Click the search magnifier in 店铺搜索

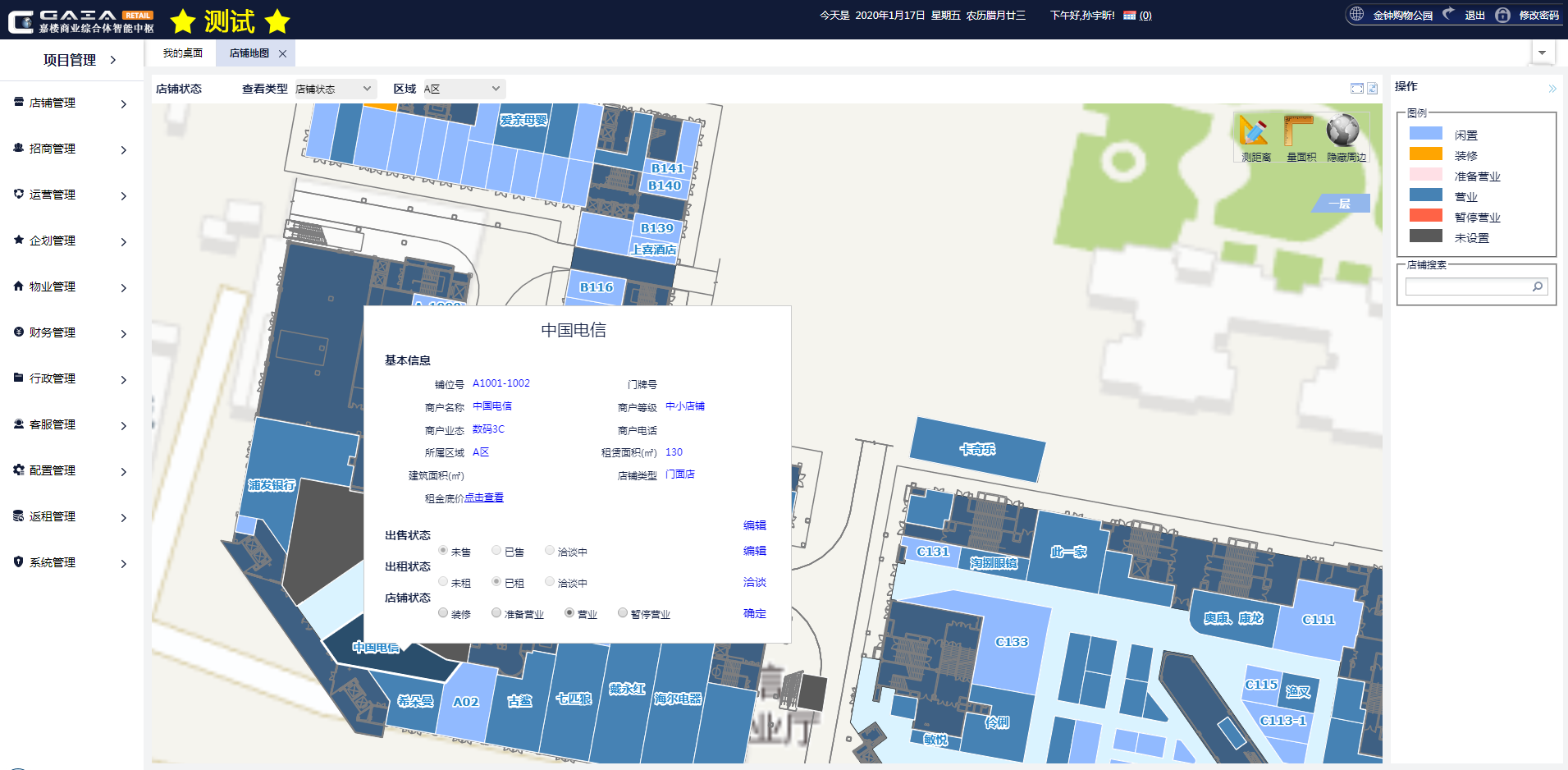(1537, 286)
